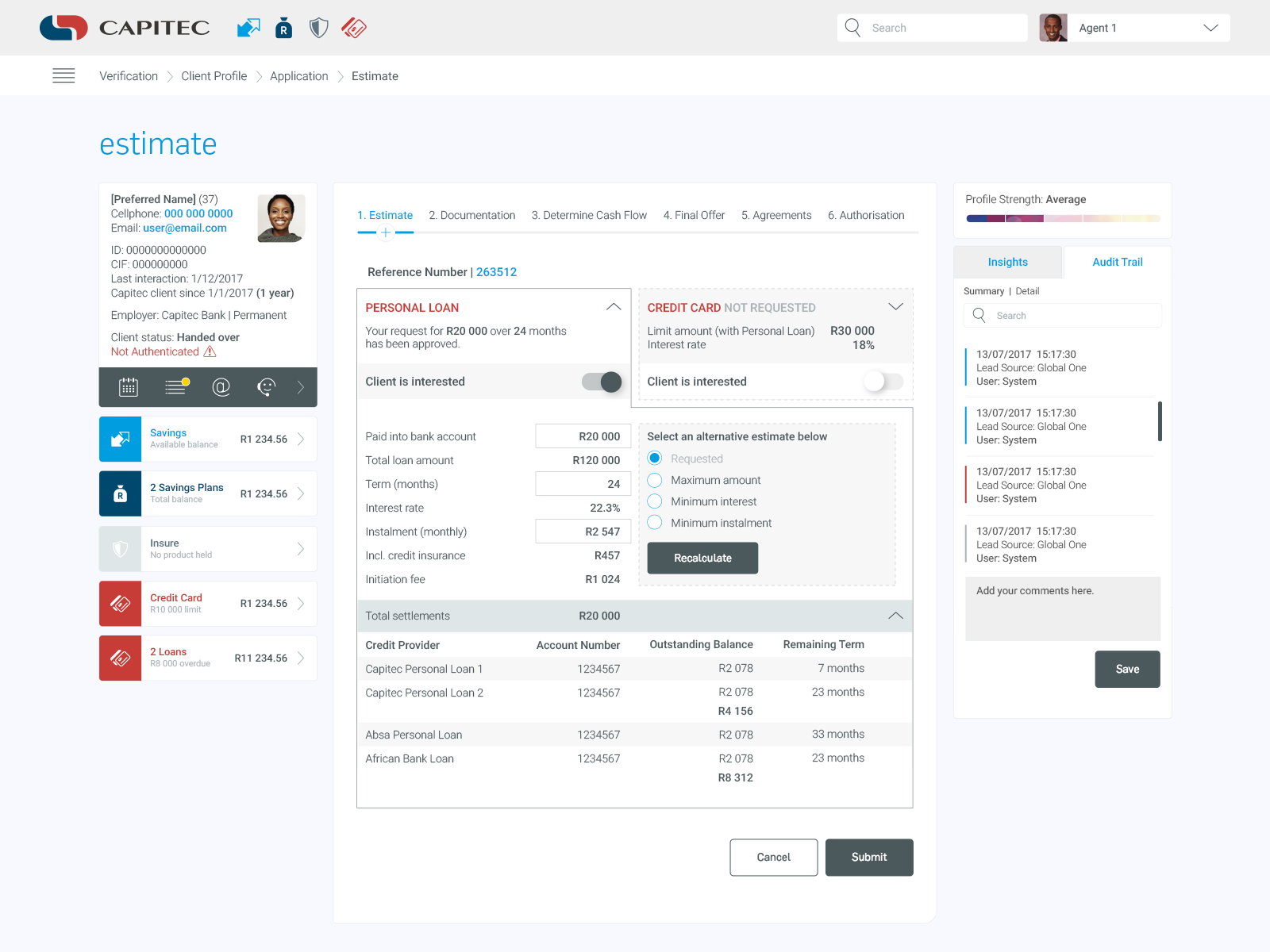Screen dimensions: 1270x952
Task: Click the blue Savings account icon
Action: pyautogui.click(x=120, y=439)
